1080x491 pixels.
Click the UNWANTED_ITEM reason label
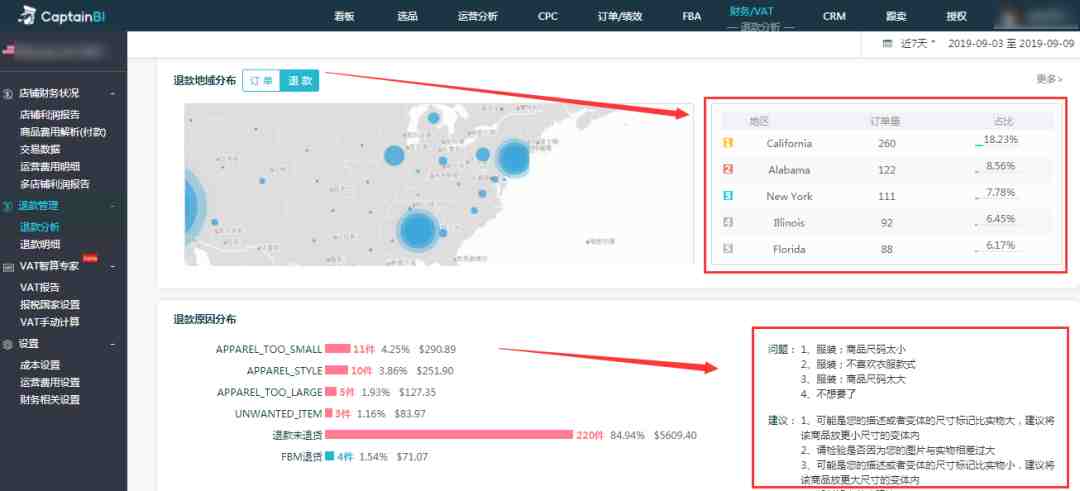(x=278, y=413)
